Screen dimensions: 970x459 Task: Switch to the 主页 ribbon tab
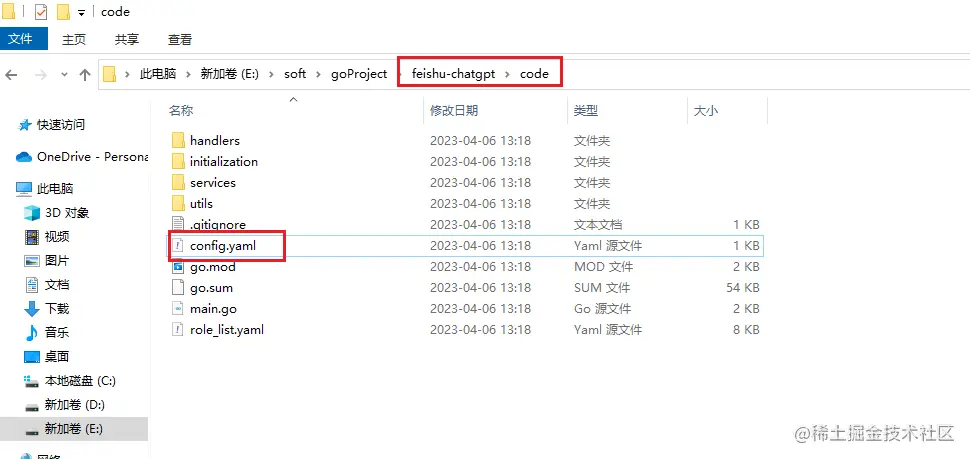(x=74, y=39)
